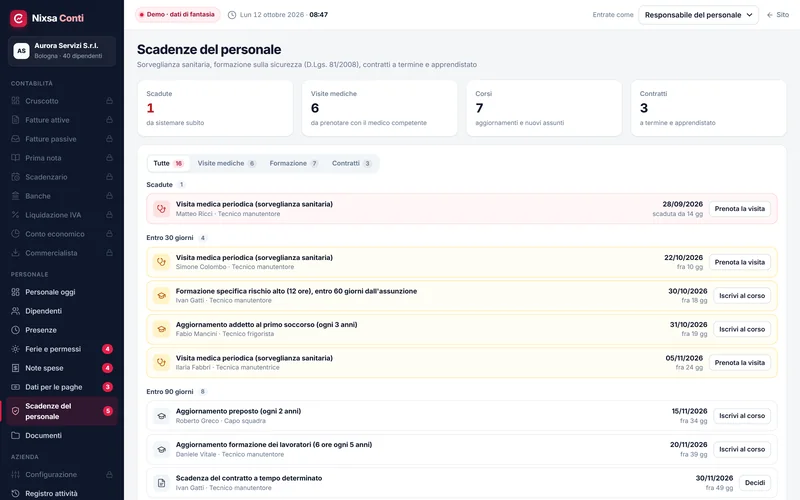This screenshot has width=800, height=500.
Task: Click the Note spese receipt icon
Action: click(x=15, y=368)
